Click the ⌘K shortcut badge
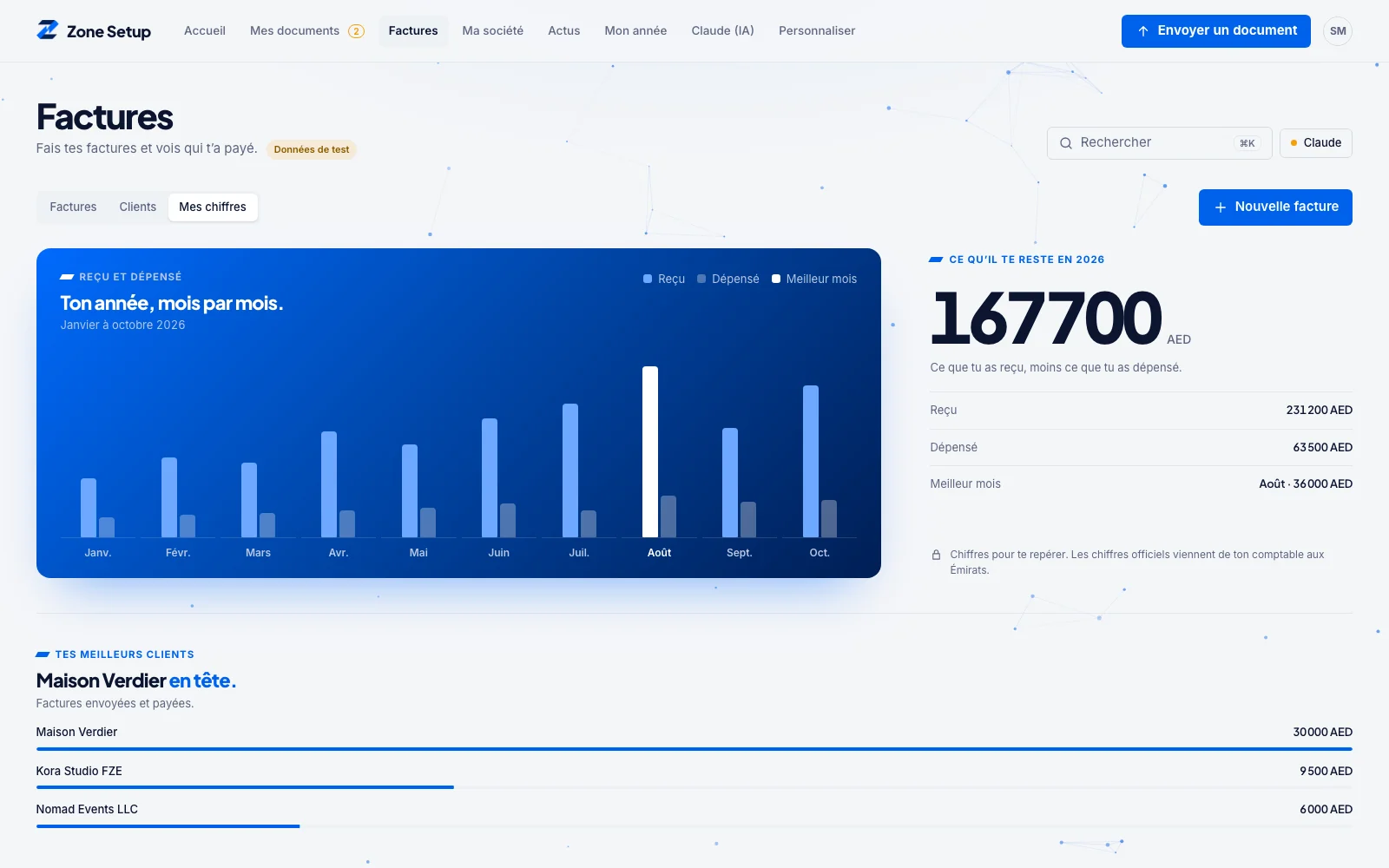1389x868 pixels. pyautogui.click(x=1247, y=143)
